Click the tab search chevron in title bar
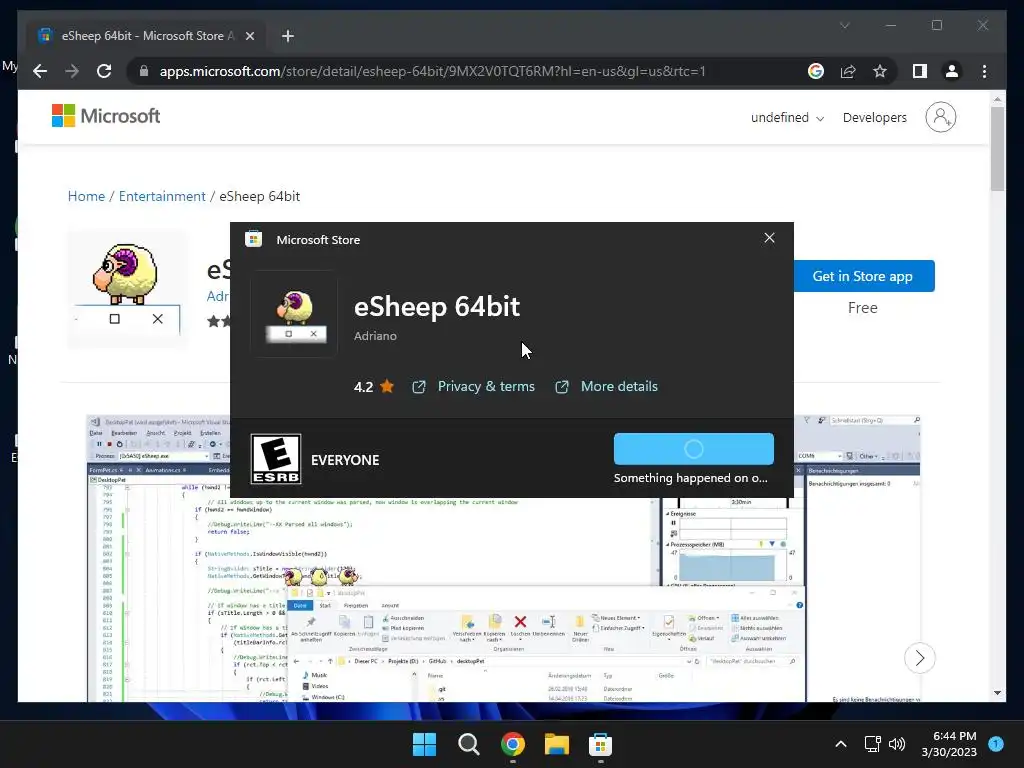The width and height of the screenshot is (1024, 768). pyautogui.click(x=844, y=25)
